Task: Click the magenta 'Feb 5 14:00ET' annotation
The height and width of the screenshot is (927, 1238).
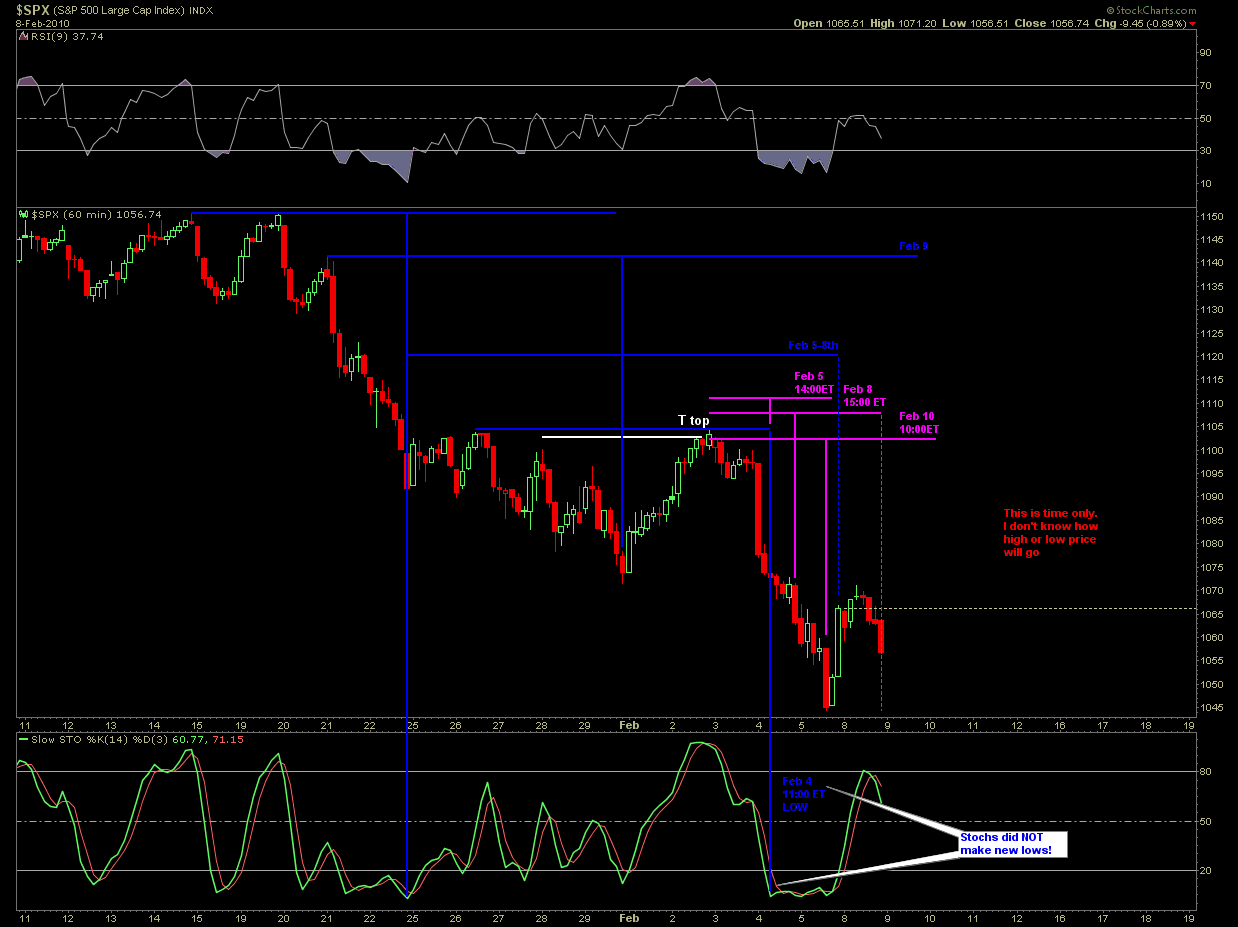Action: (x=814, y=383)
